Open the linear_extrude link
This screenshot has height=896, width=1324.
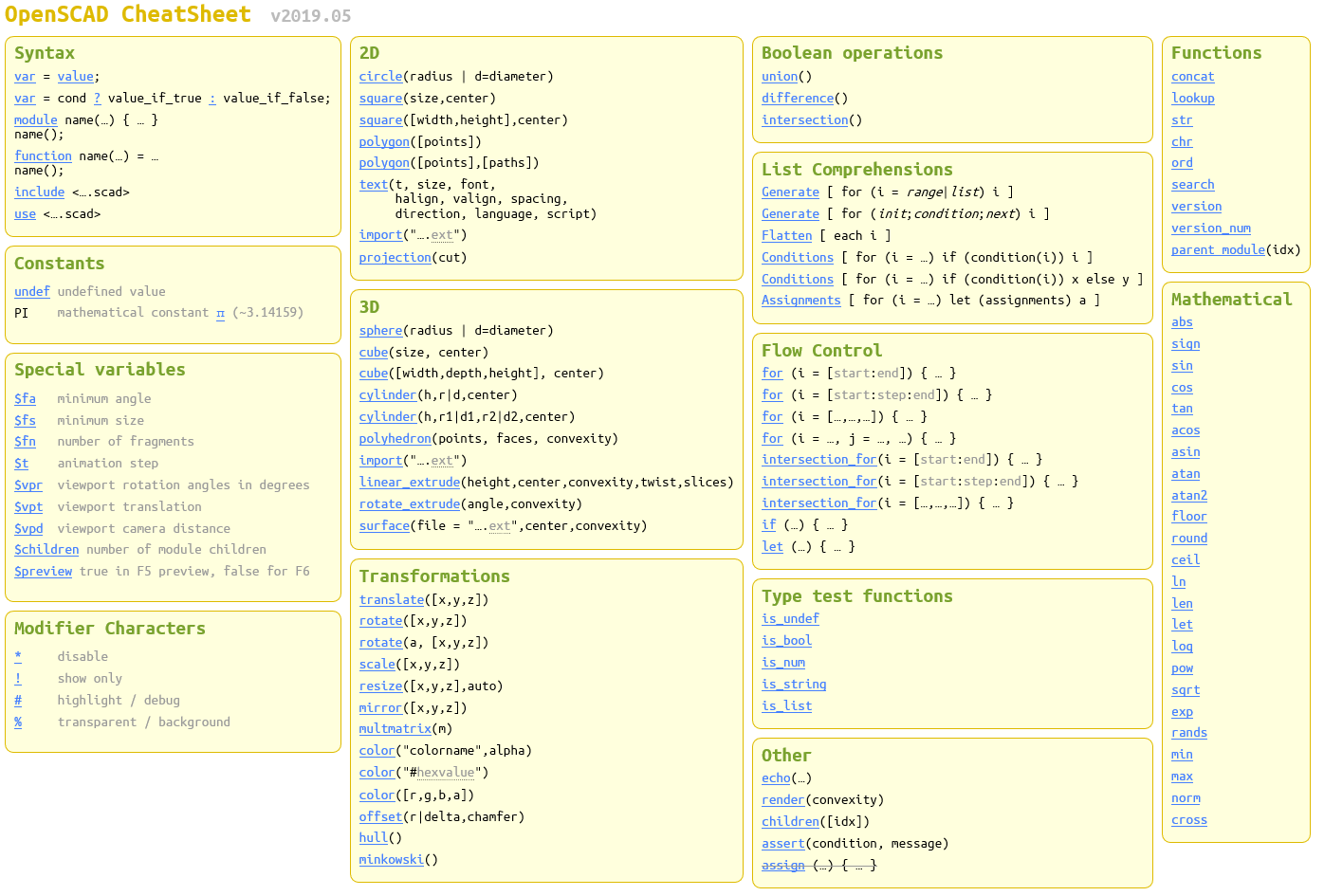coord(410,483)
